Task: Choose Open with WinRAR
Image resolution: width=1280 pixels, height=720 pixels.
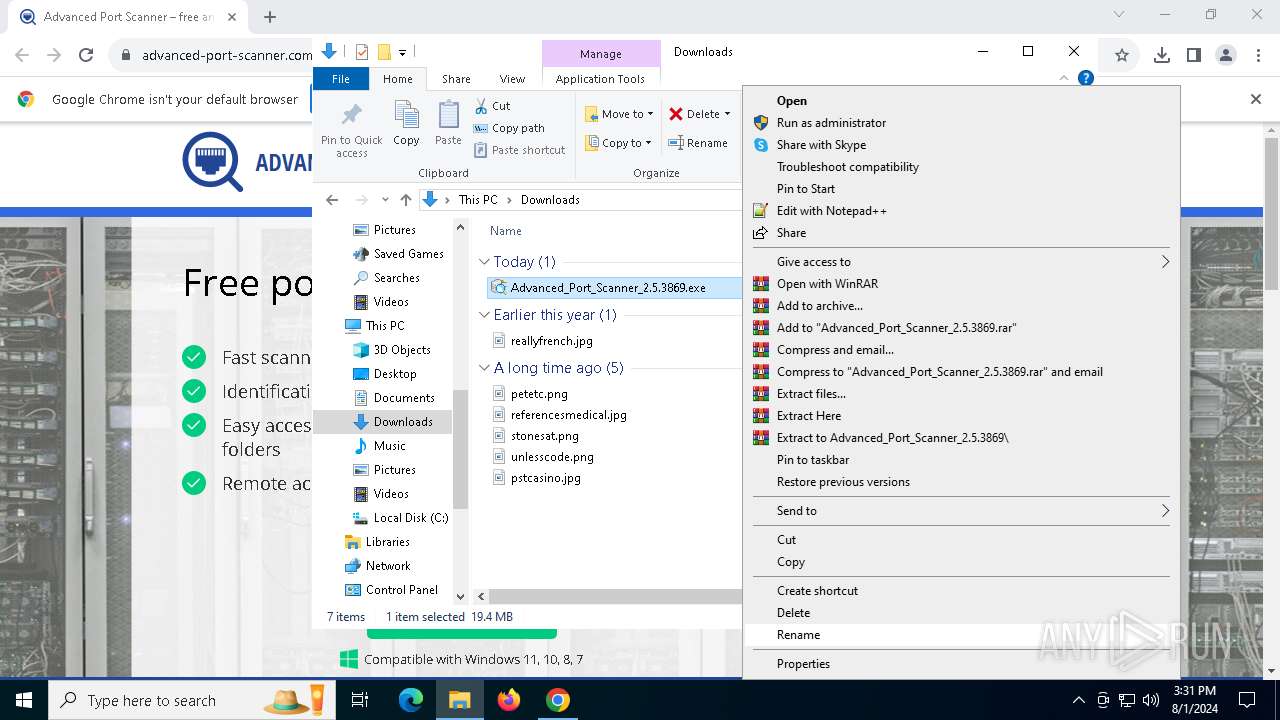Action: pos(961,284)
